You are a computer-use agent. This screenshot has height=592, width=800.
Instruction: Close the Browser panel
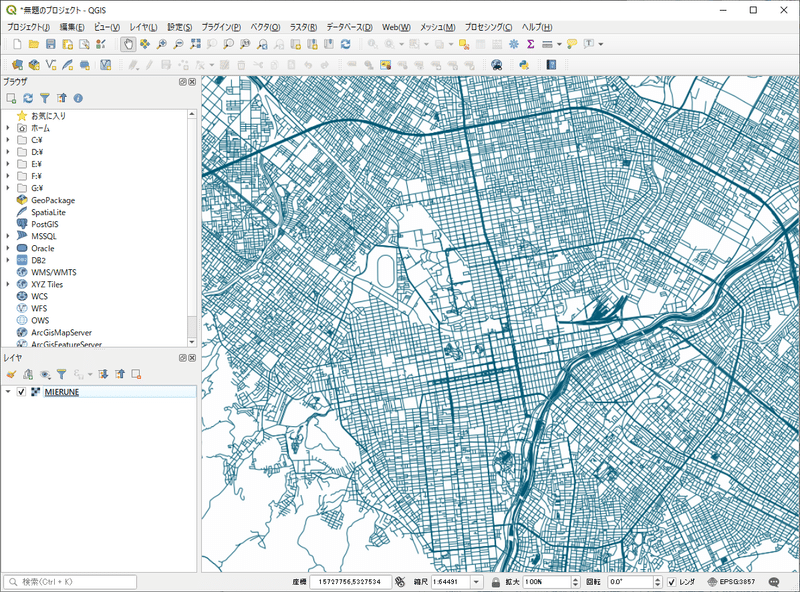(192, 82)
